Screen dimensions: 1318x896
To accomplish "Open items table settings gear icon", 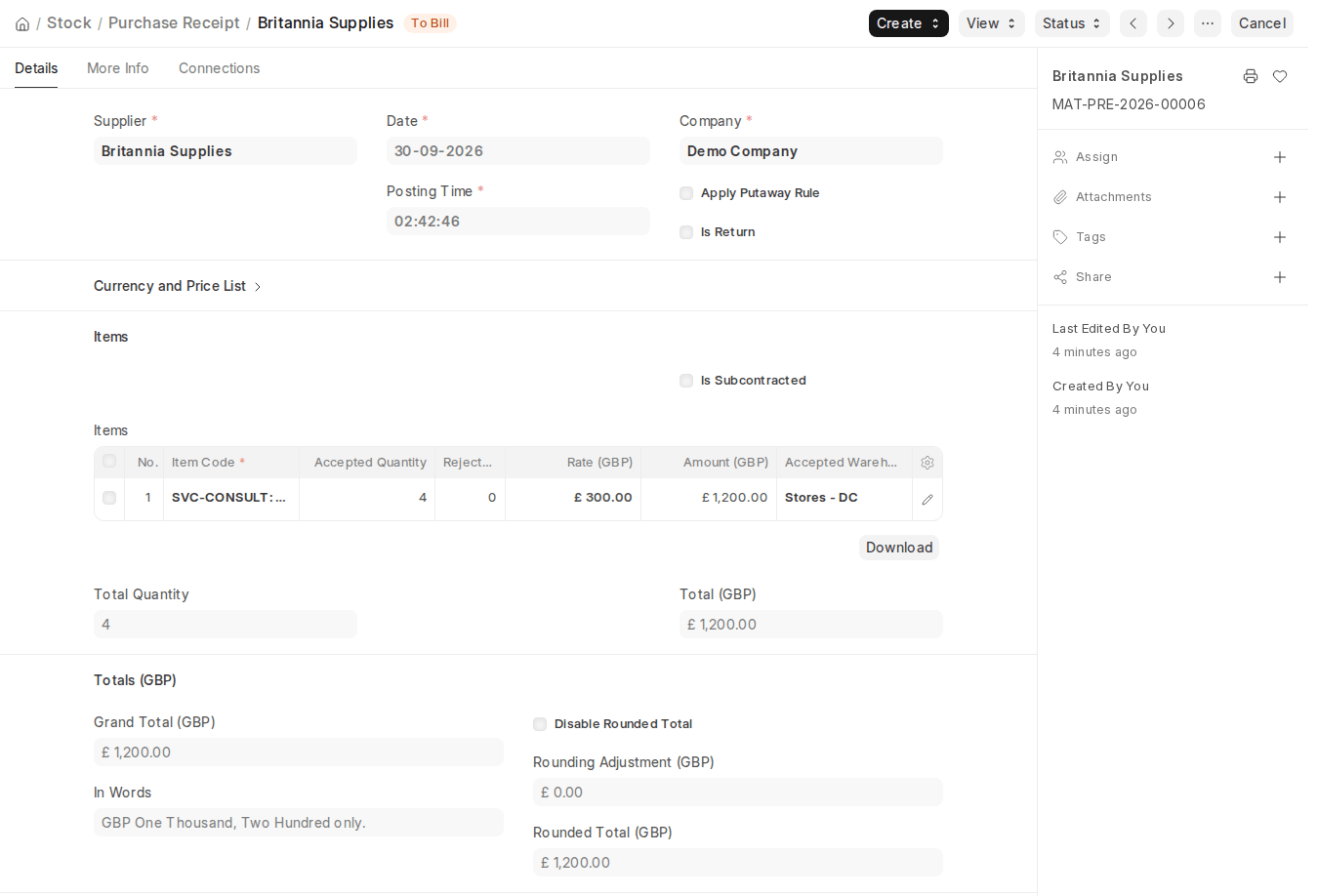I will click(x=927, y=463).
